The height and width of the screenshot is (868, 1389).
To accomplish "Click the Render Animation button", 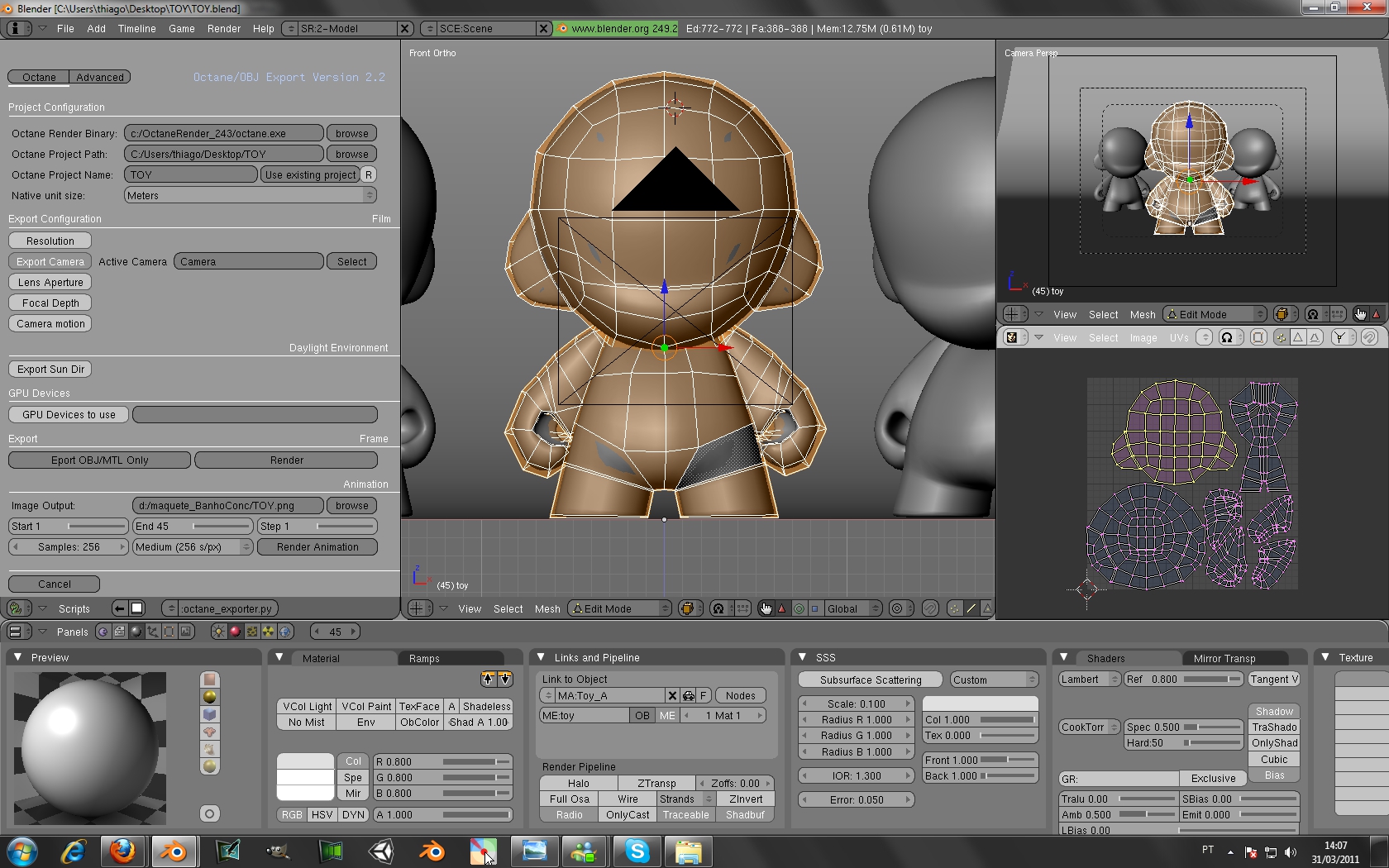I will (317, 547).
